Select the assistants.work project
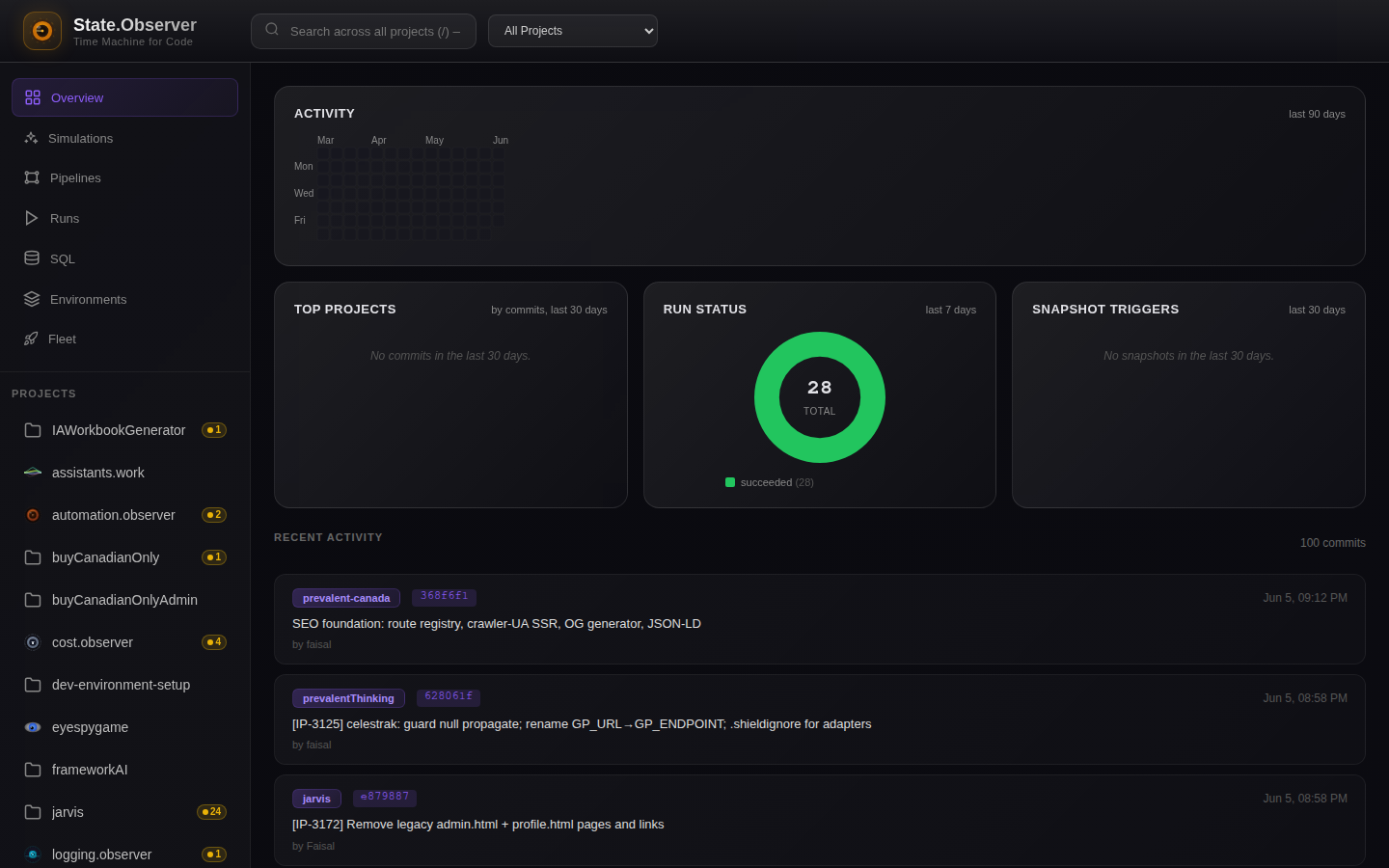The image size is (1389, 868). (124, 473)
